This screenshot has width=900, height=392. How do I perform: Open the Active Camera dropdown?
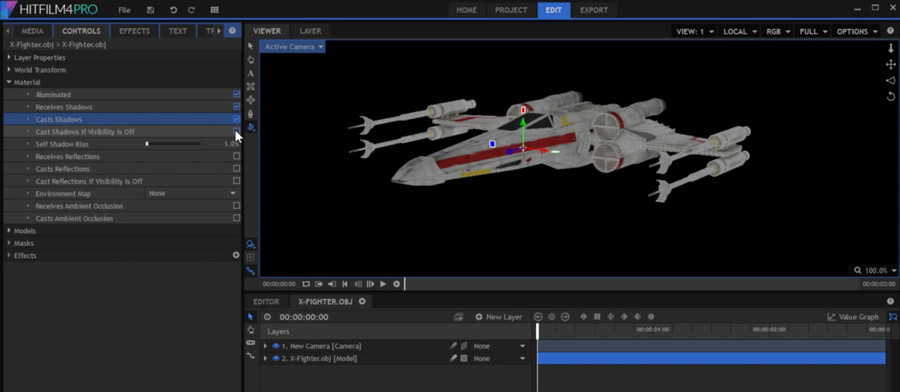pos(293,47)
